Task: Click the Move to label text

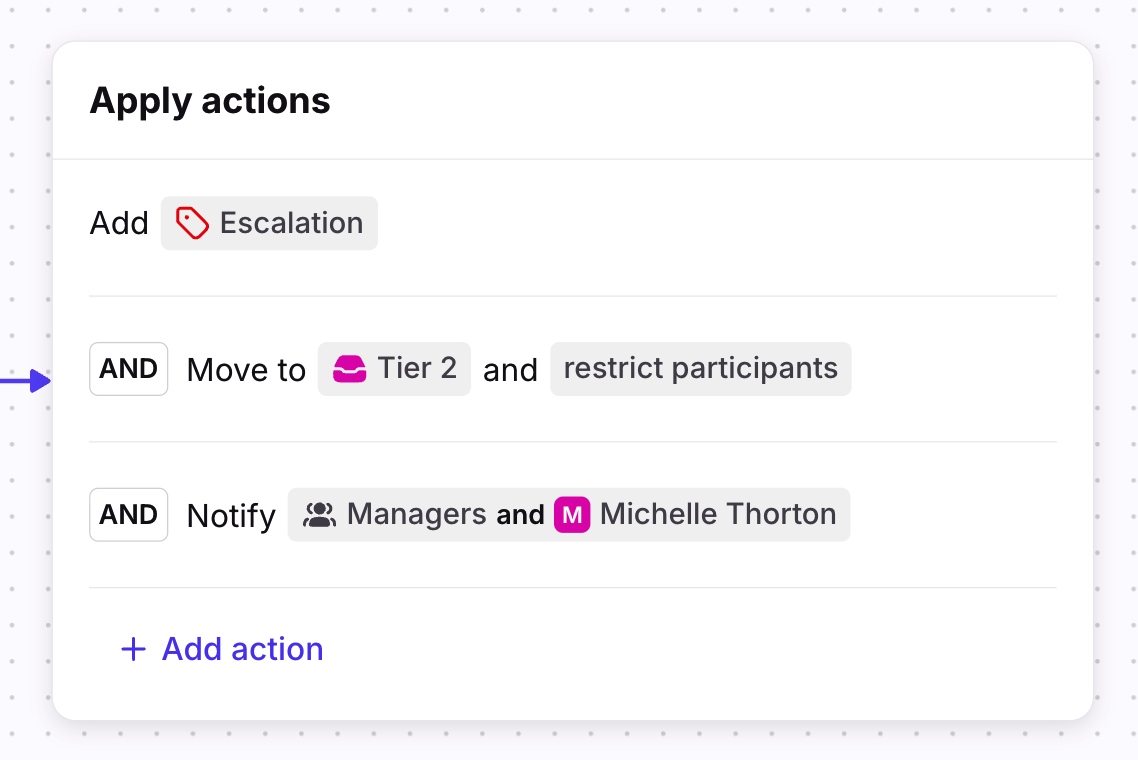Action: (x=246, y=370)
